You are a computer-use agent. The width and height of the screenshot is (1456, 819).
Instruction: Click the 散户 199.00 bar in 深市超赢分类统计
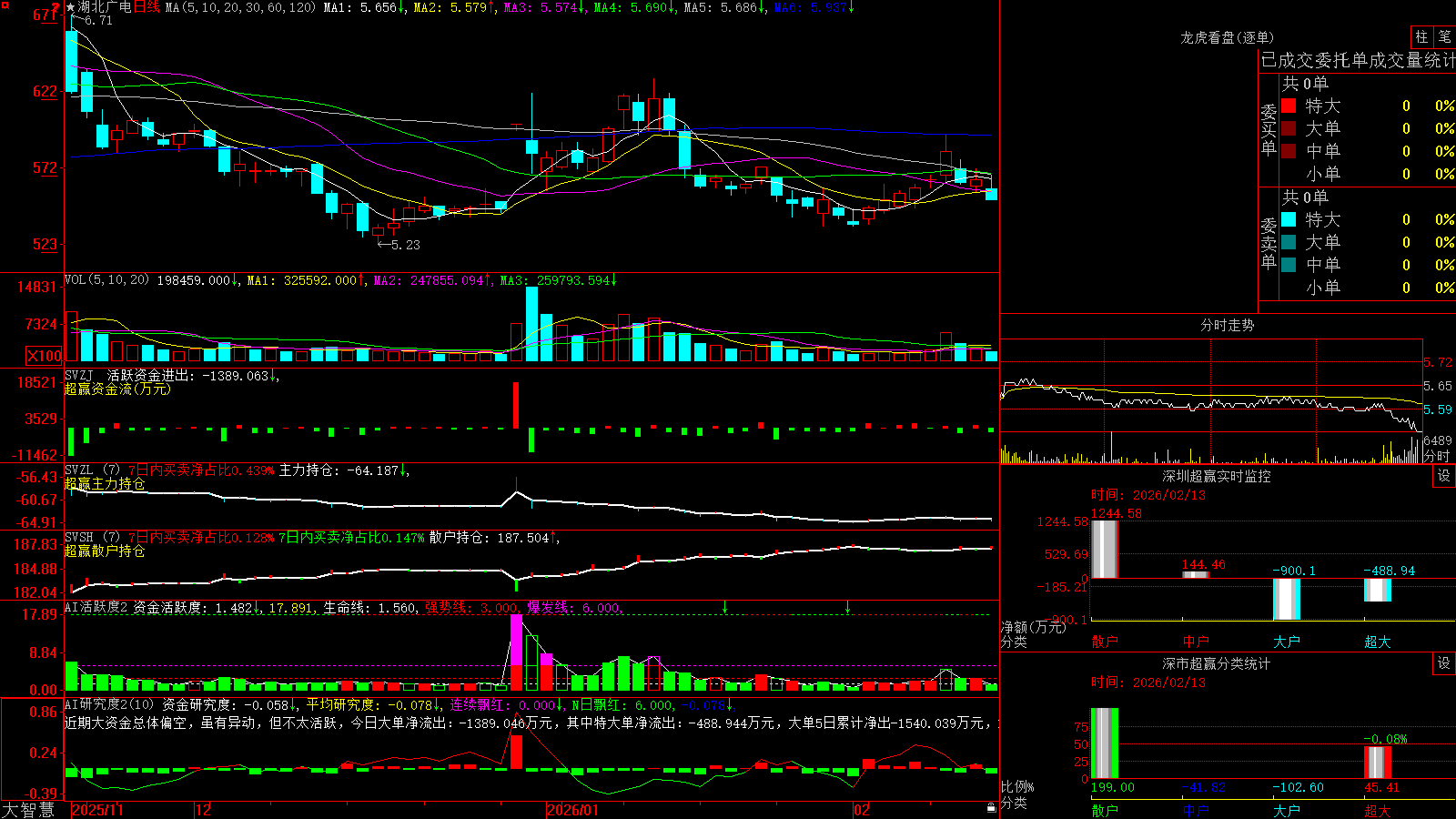click(x=1104, y=743)
